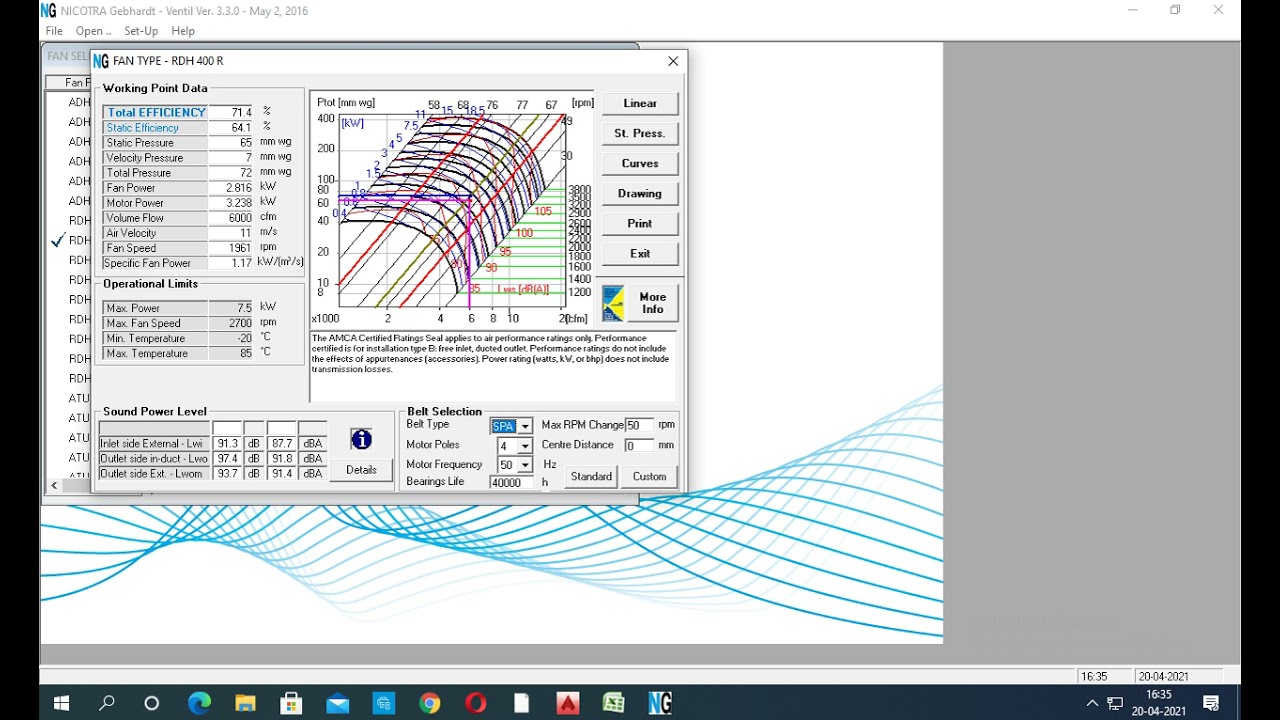Open the 'Open ..' menu

point(93,31)
